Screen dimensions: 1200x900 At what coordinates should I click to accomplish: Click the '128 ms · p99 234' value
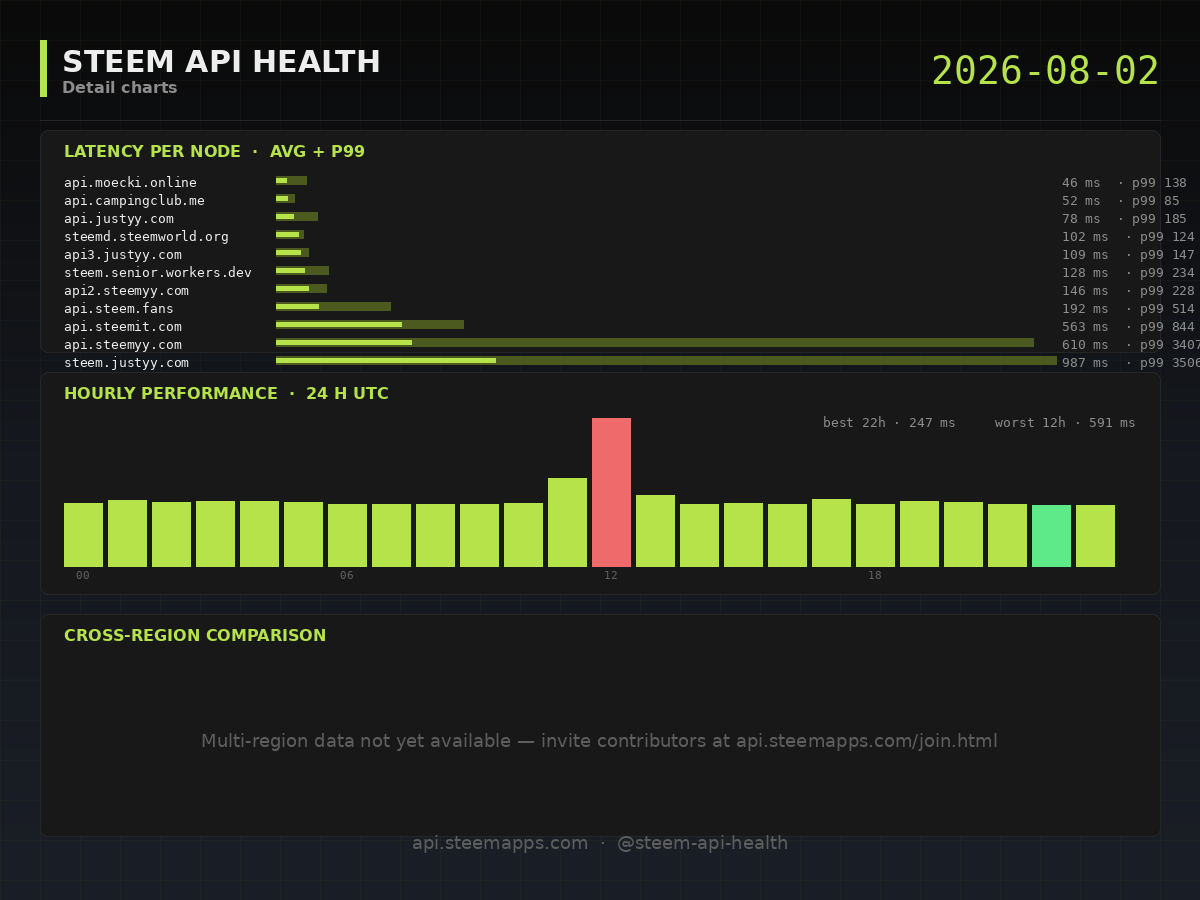(1128, 273)
